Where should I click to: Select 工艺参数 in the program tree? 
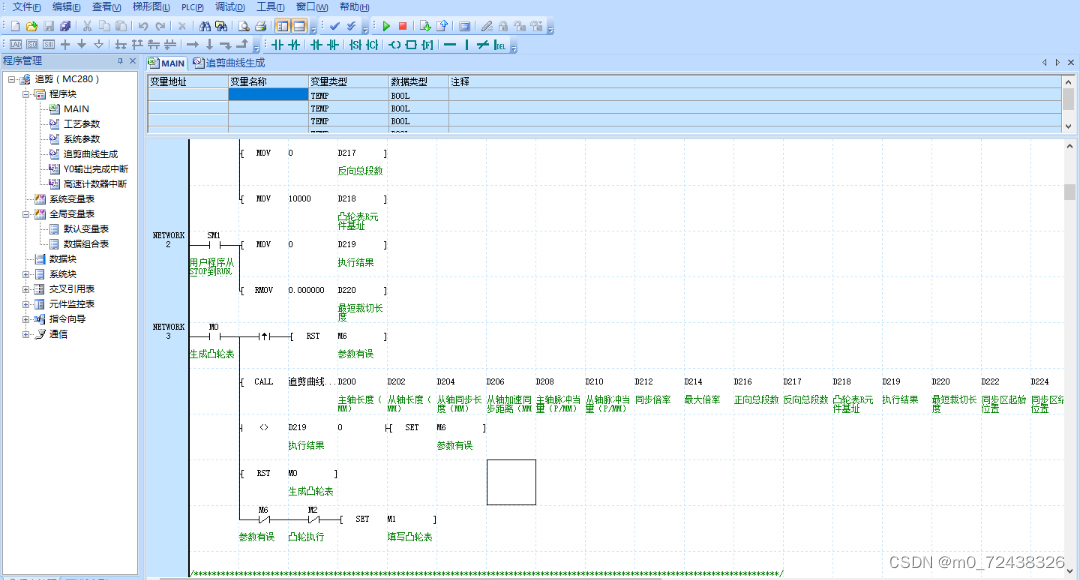tap(81, 124)
